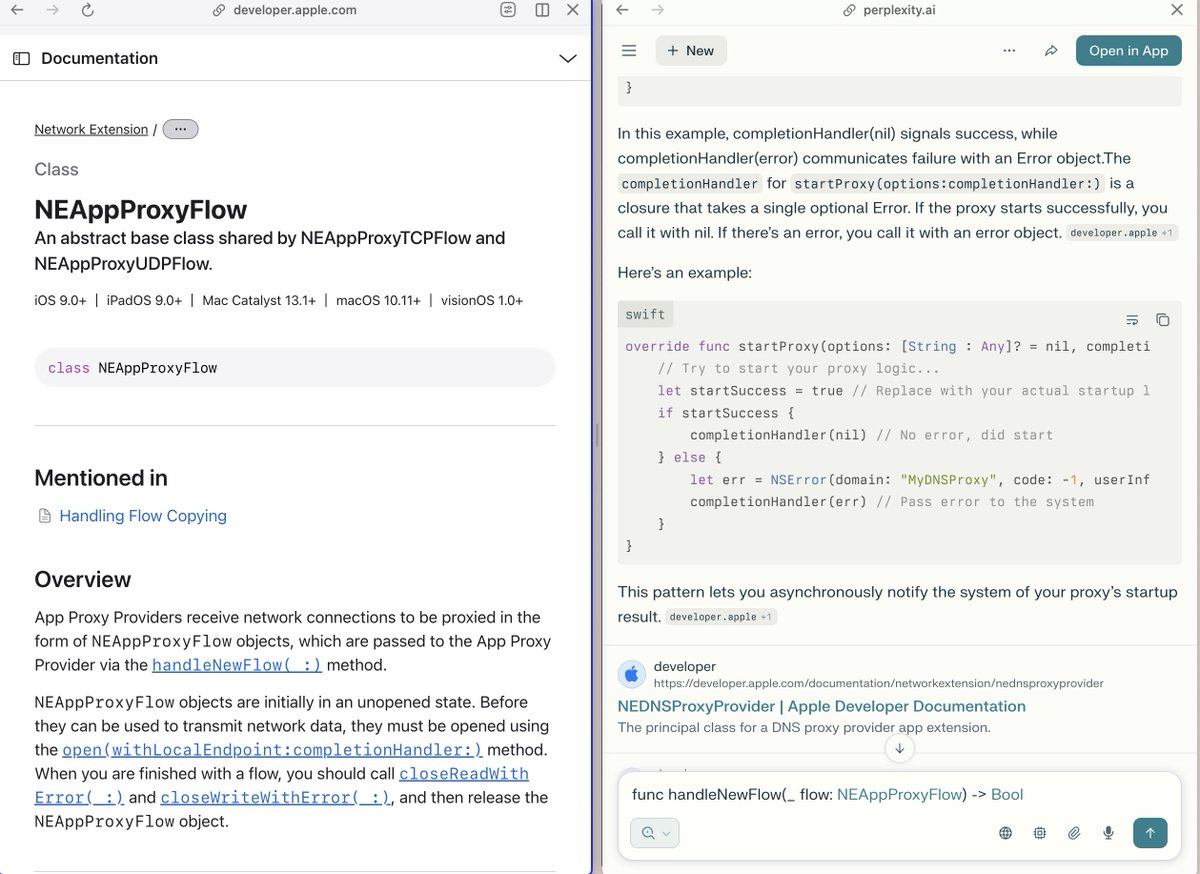Click the Perplexity query input field
Viewport: 1200px width, 874px height.
(899, 795)
